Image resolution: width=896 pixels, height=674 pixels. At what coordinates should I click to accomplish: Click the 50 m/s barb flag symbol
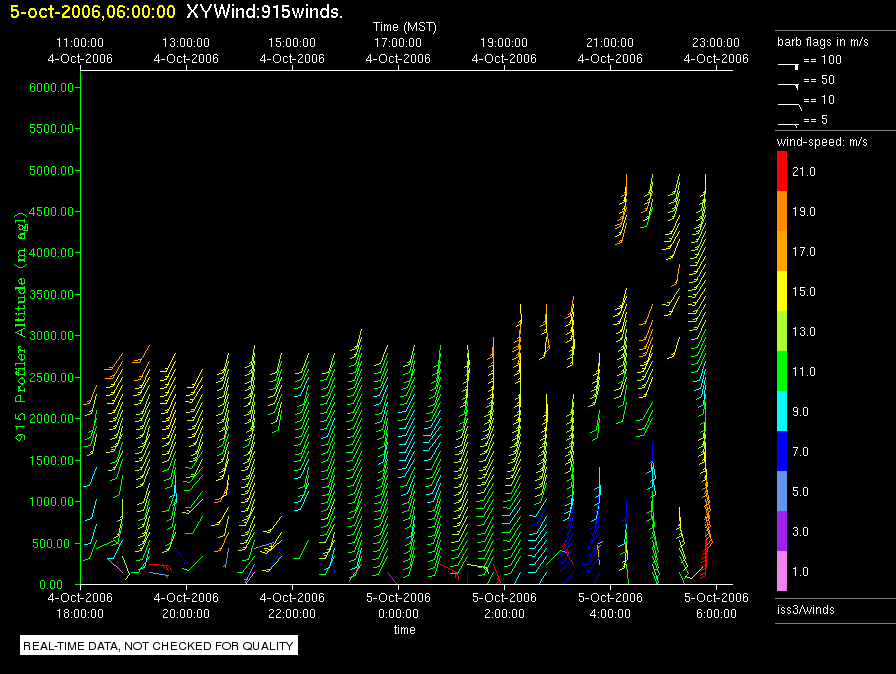pyautogui.click(x=788, y=82)
